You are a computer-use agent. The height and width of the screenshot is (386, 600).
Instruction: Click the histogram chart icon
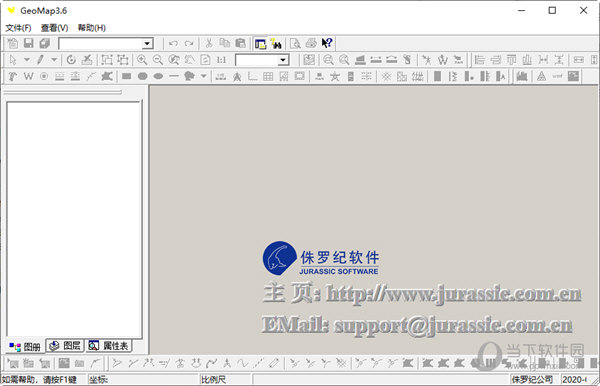pos(522,77)
